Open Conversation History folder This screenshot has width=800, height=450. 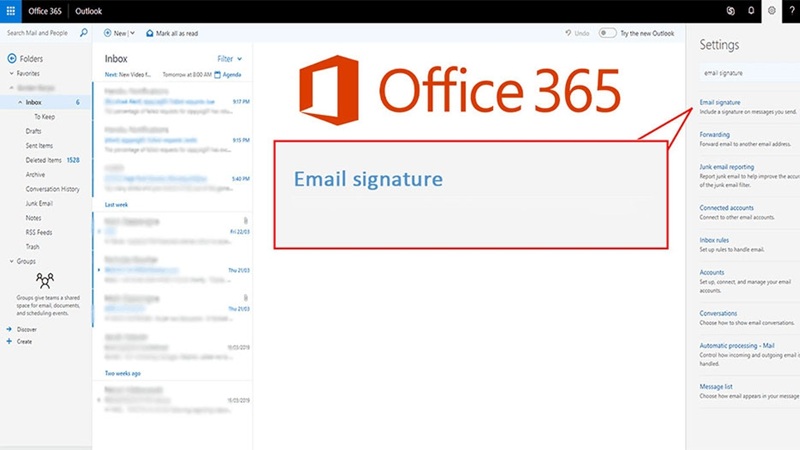(53, 189)
